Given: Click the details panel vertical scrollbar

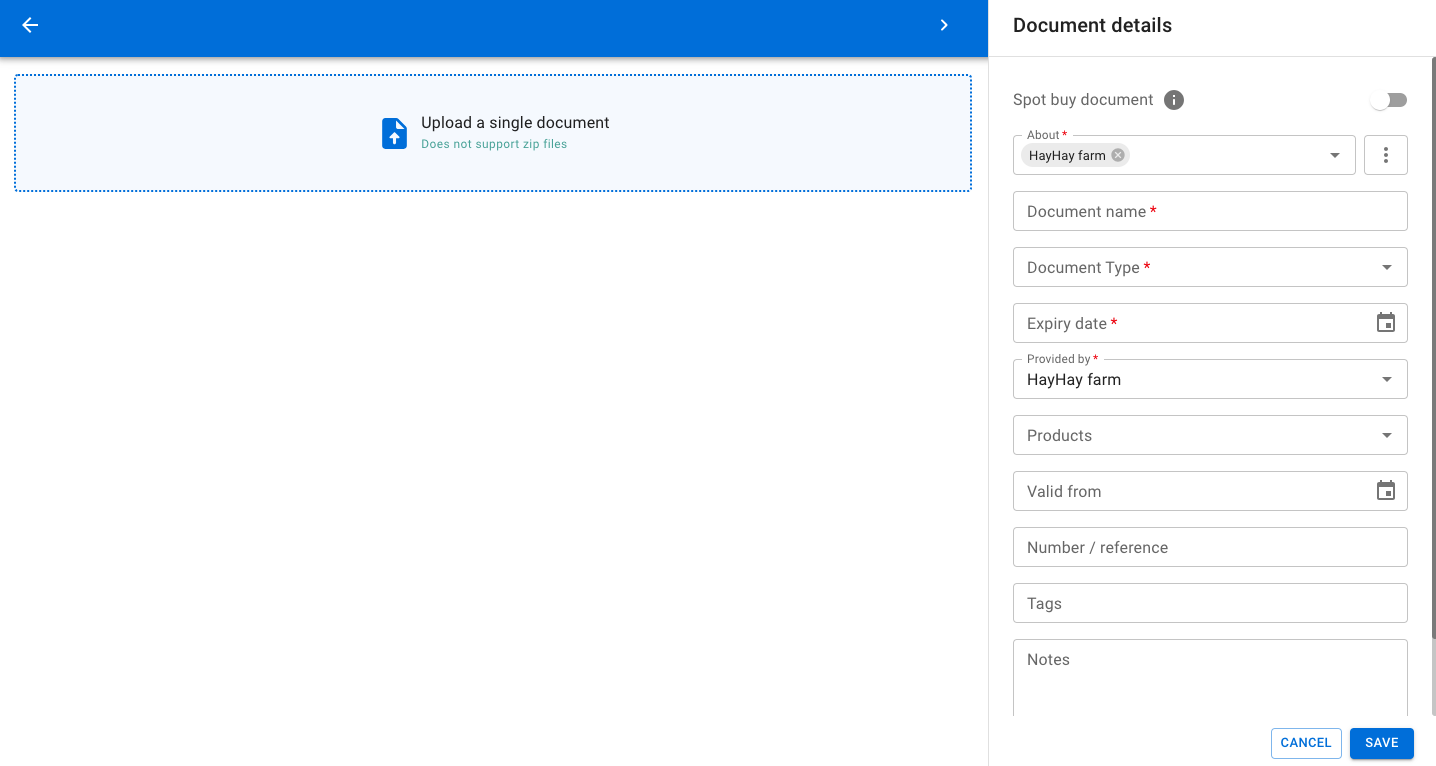Looking at the screenshot, I should click(x=1433, y=350).
